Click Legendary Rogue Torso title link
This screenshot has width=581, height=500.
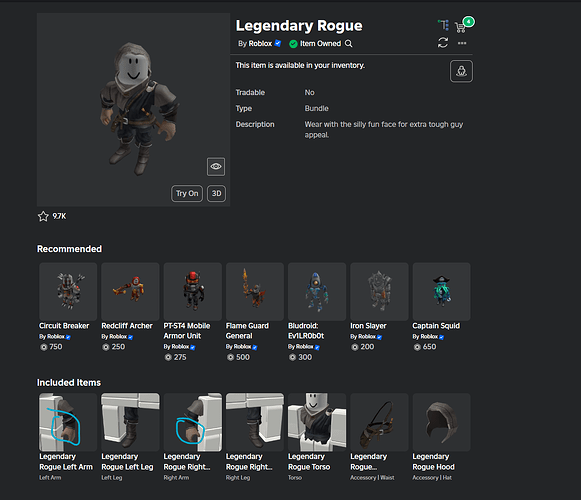point(309,462)
